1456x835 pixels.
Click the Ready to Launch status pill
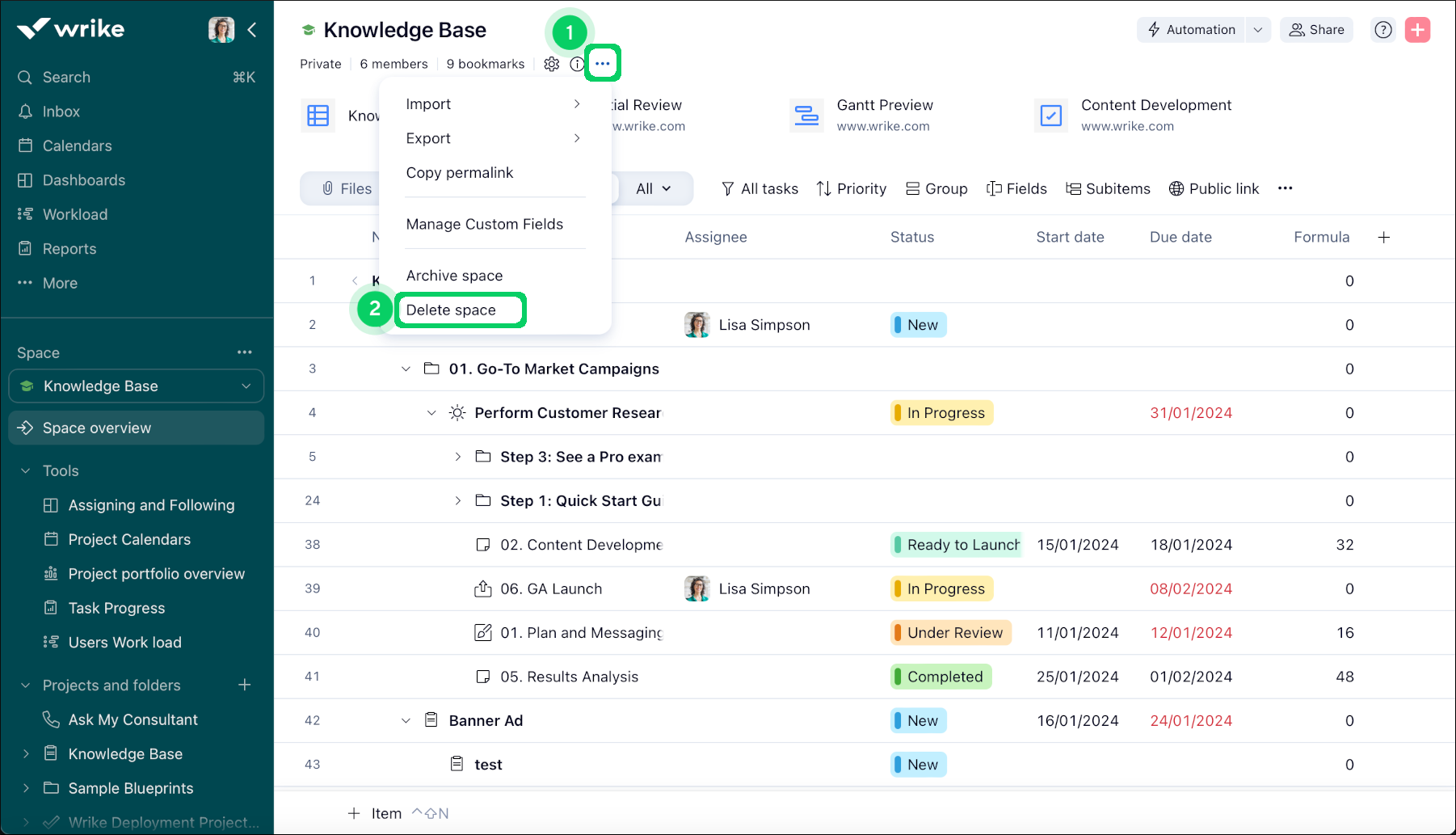click(x=955, y=544)
